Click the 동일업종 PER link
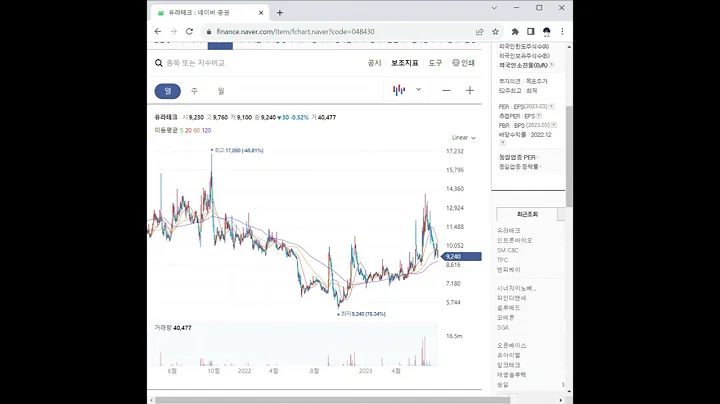 [x=518, y=157]
